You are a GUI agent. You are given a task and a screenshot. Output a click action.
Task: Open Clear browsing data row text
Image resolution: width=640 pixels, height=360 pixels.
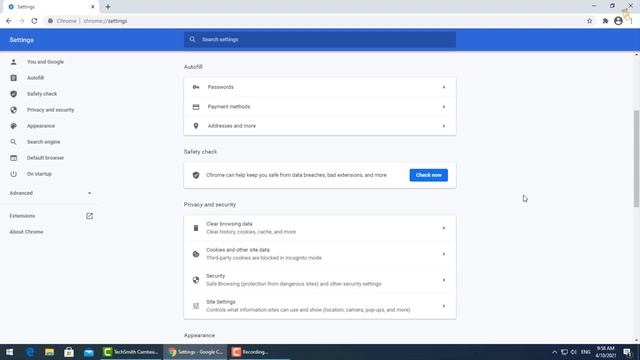coord(251,228)
